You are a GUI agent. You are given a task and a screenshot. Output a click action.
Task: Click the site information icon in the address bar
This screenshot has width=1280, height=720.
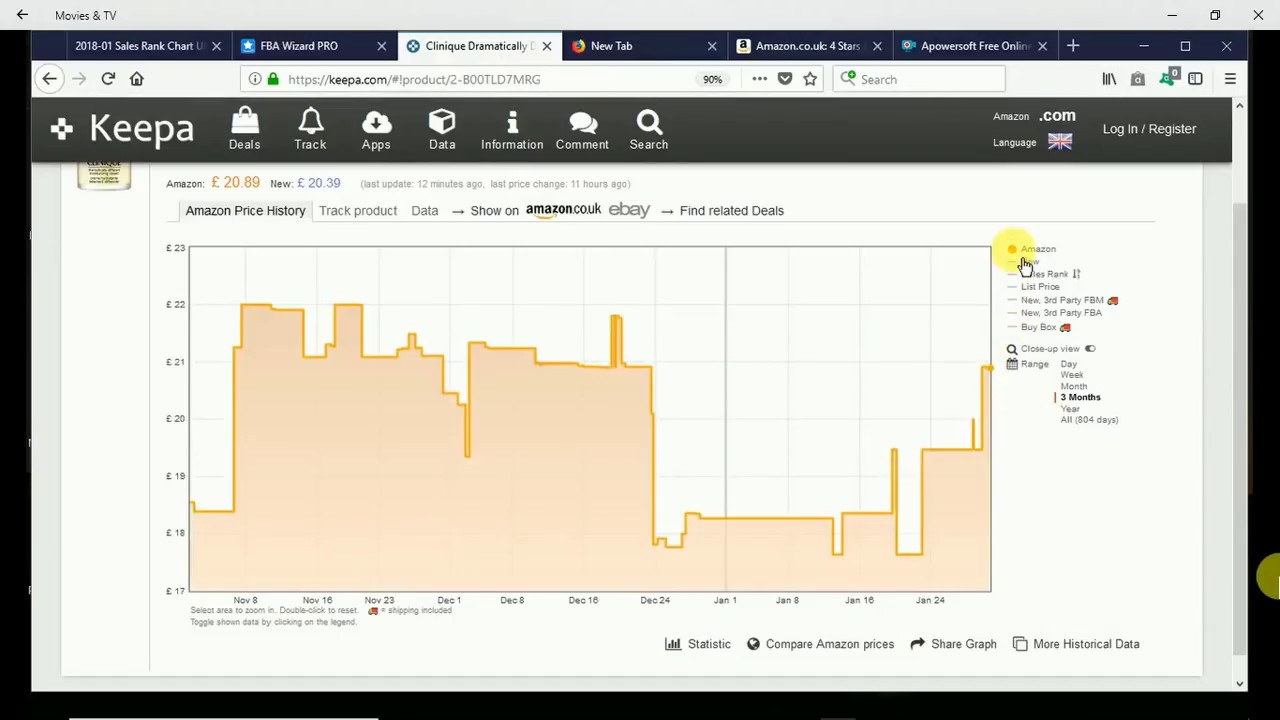[255, 79]
